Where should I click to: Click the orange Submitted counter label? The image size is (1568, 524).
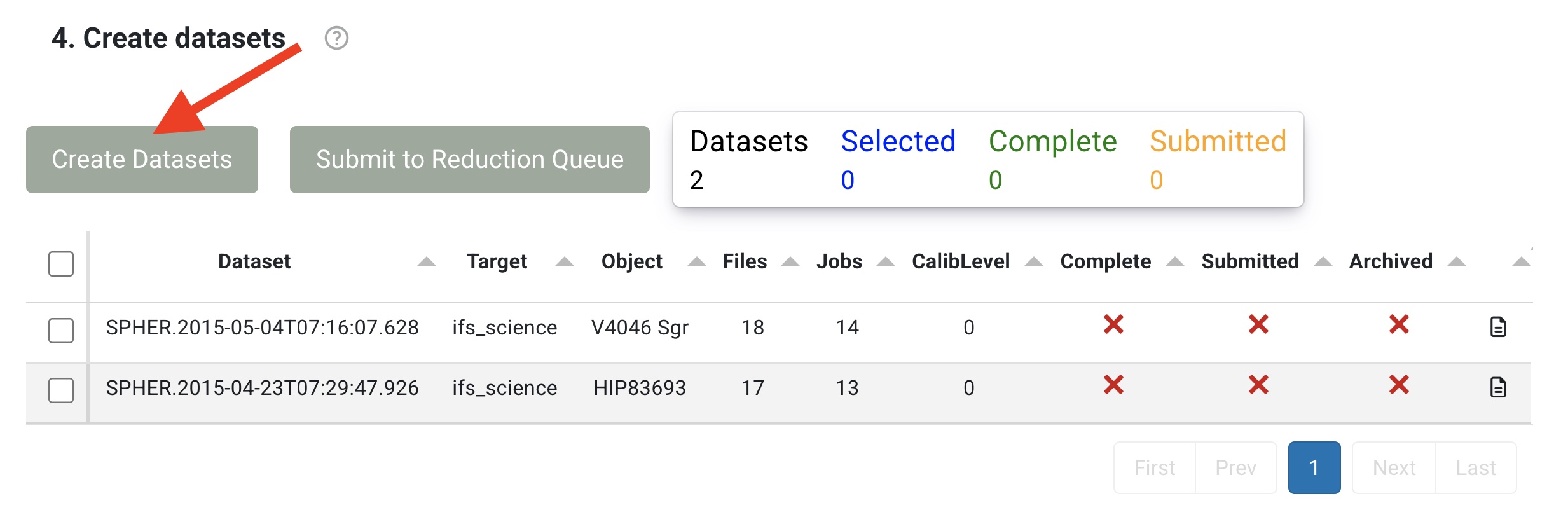coord(1218,141)
